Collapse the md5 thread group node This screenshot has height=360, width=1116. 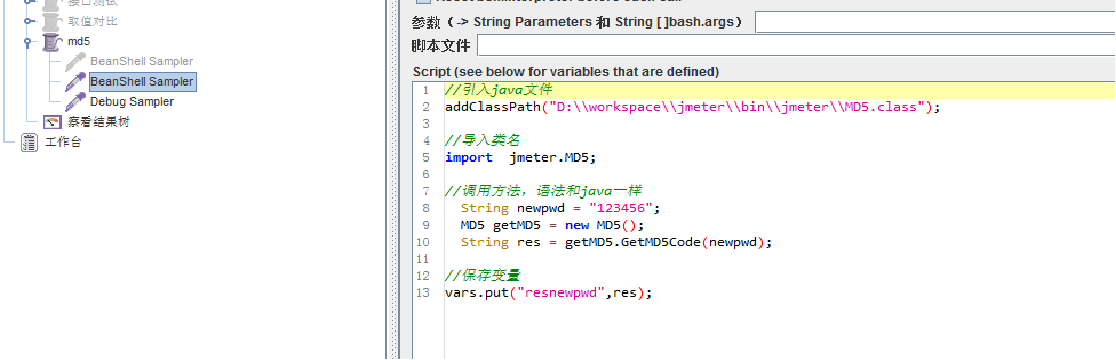[28, 43]
